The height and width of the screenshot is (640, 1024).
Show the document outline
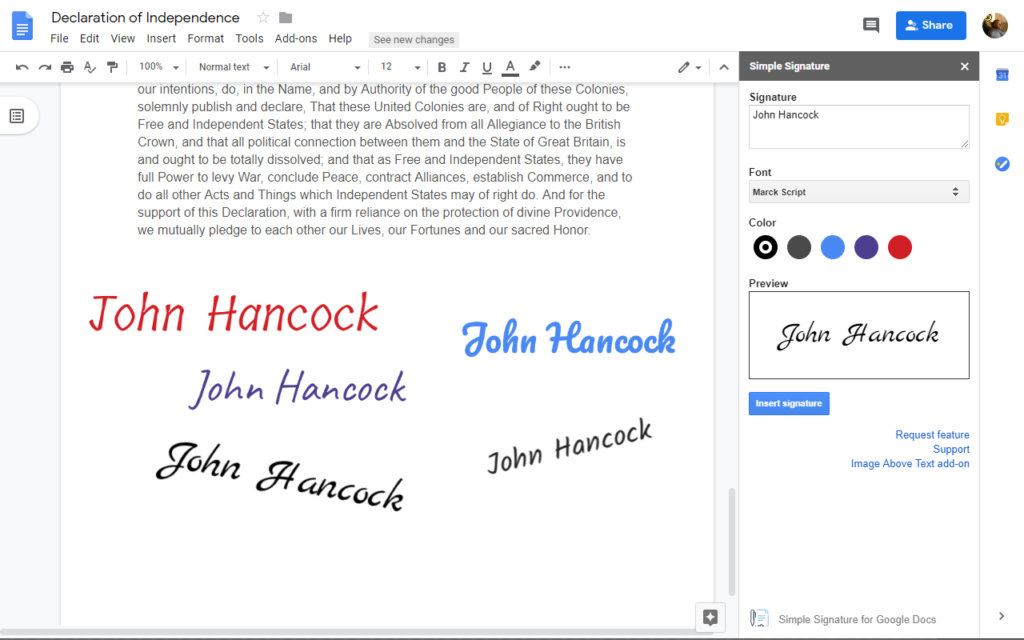tap(18, 115)
